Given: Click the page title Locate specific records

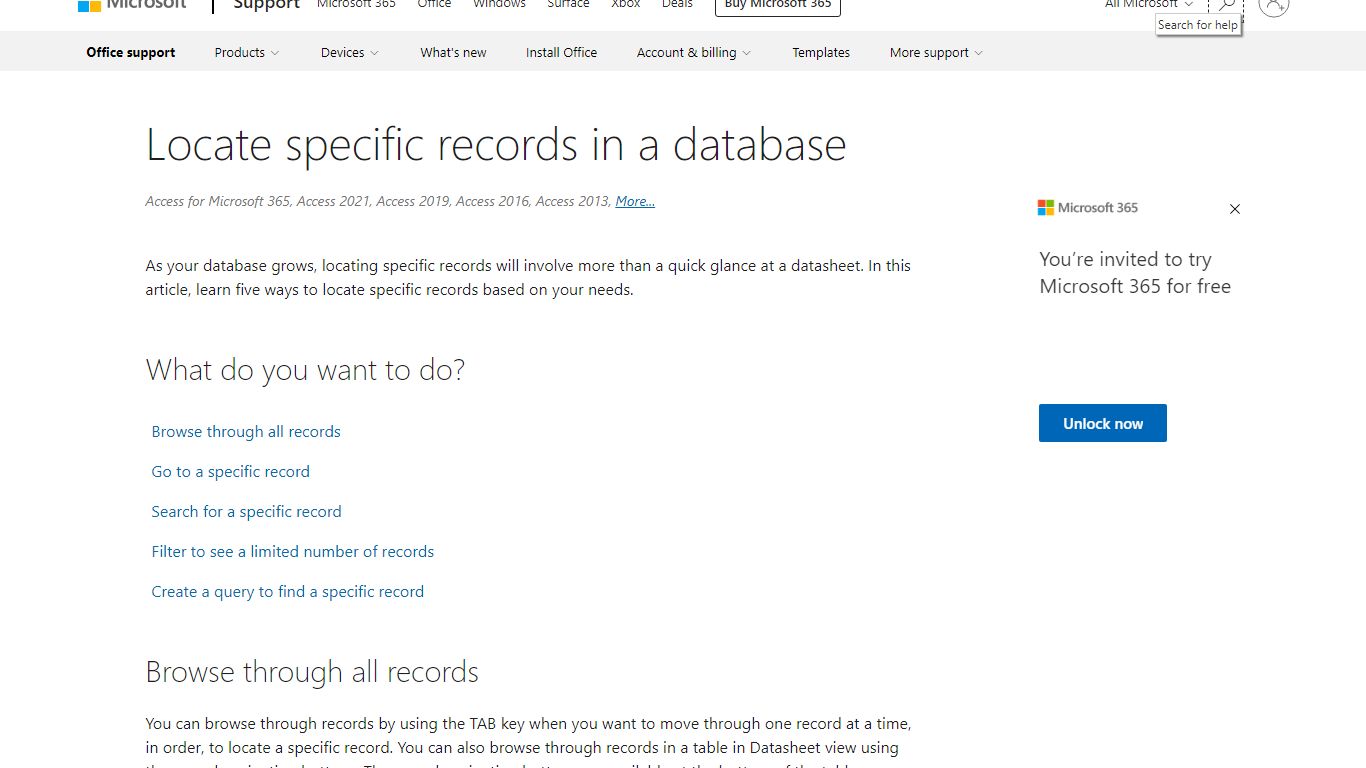Looking at the screenshot, I should [496, 145].
